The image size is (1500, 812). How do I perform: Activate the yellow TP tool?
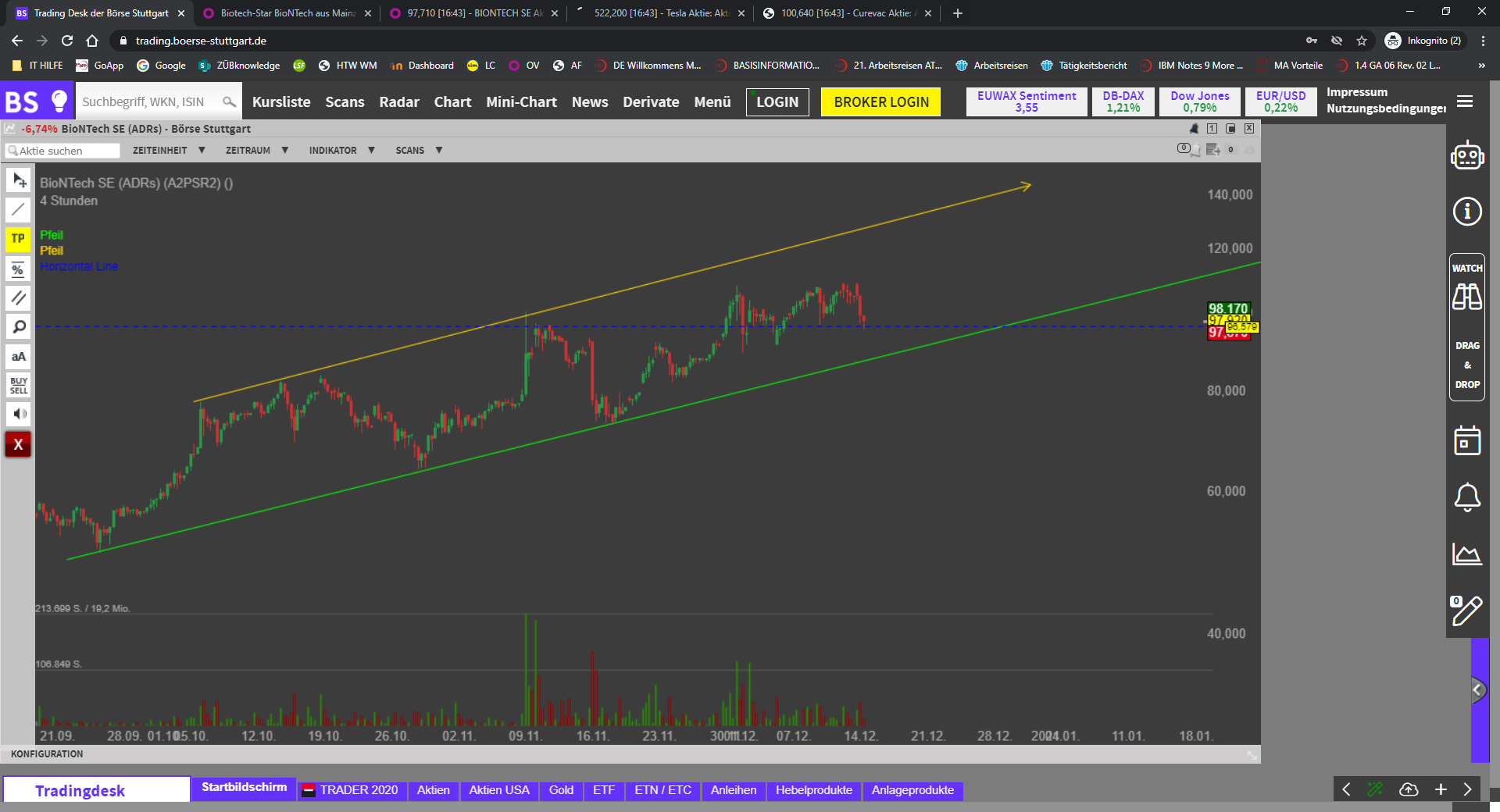click(x=18, y=239)
